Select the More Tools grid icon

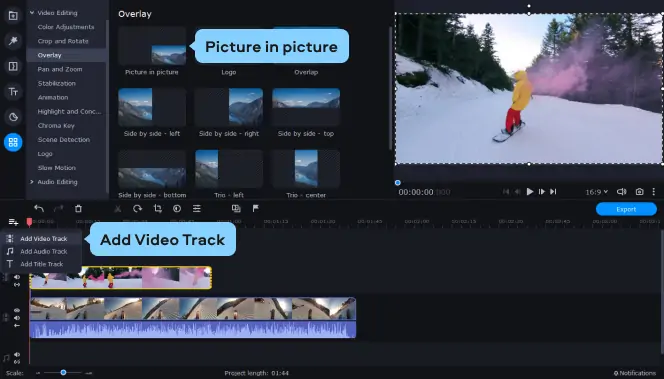(13, 142)
